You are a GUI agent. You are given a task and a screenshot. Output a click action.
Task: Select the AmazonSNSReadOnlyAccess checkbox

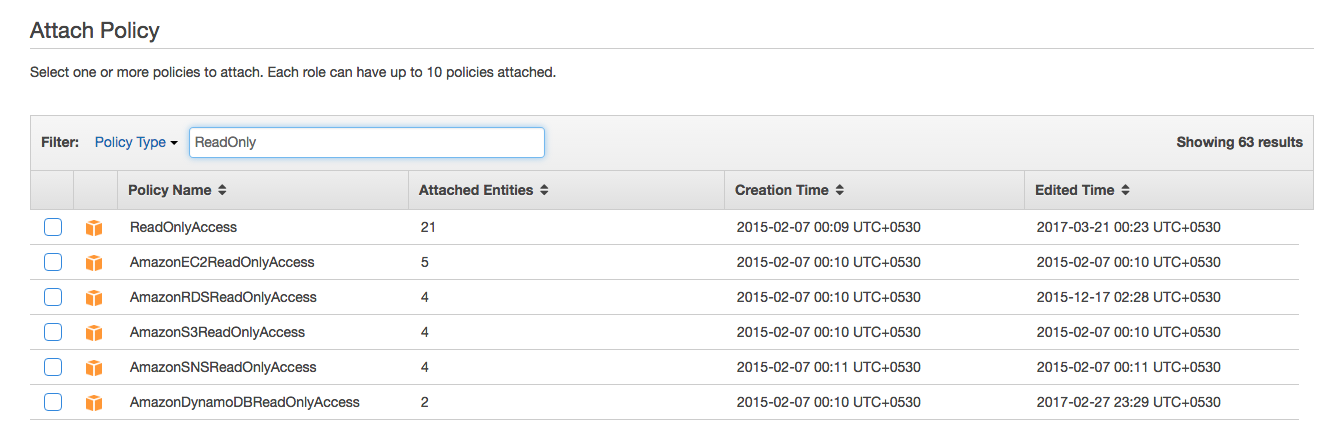(53, 367)
